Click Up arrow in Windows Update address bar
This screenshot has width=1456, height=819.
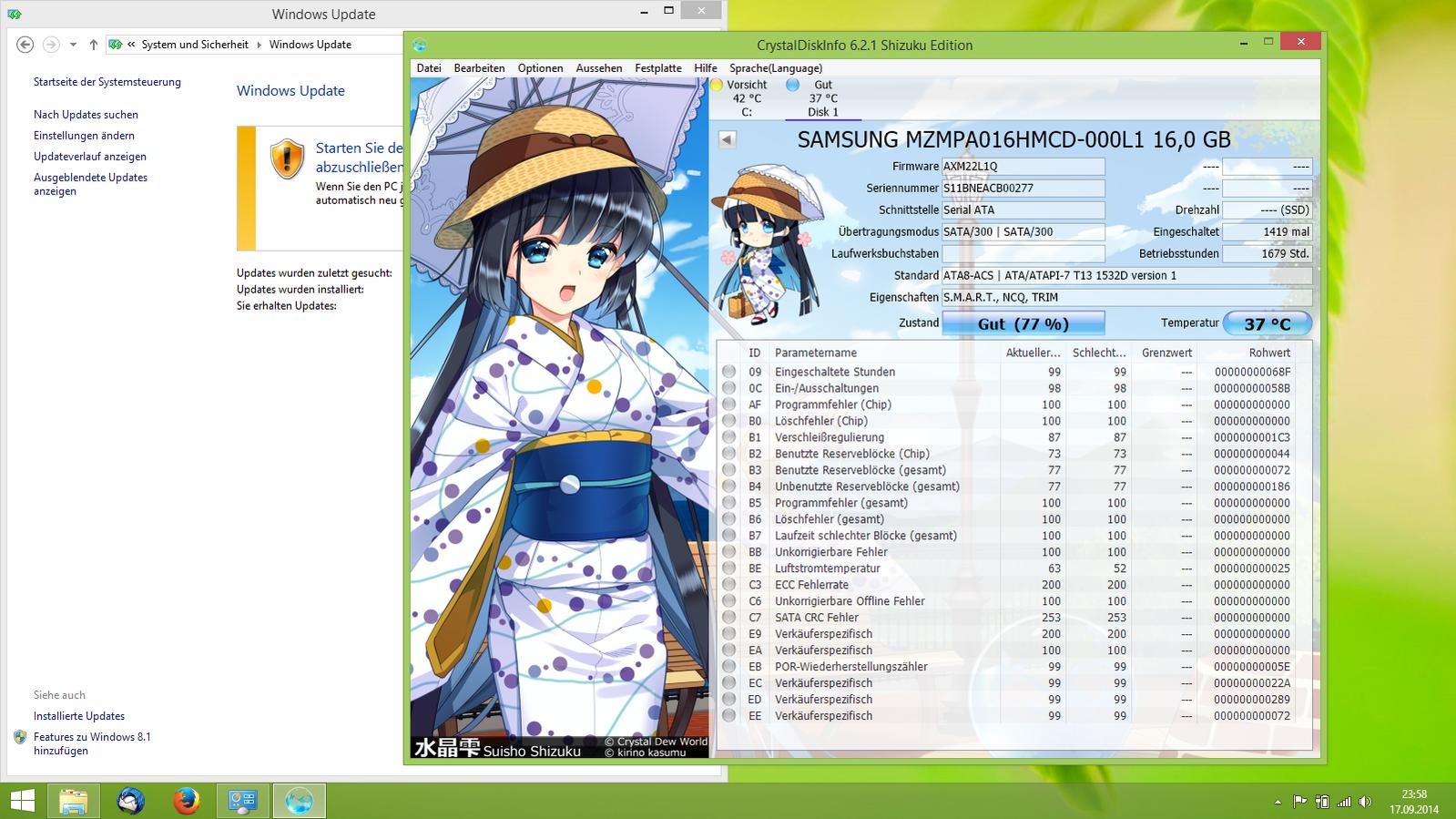(93, 44)
